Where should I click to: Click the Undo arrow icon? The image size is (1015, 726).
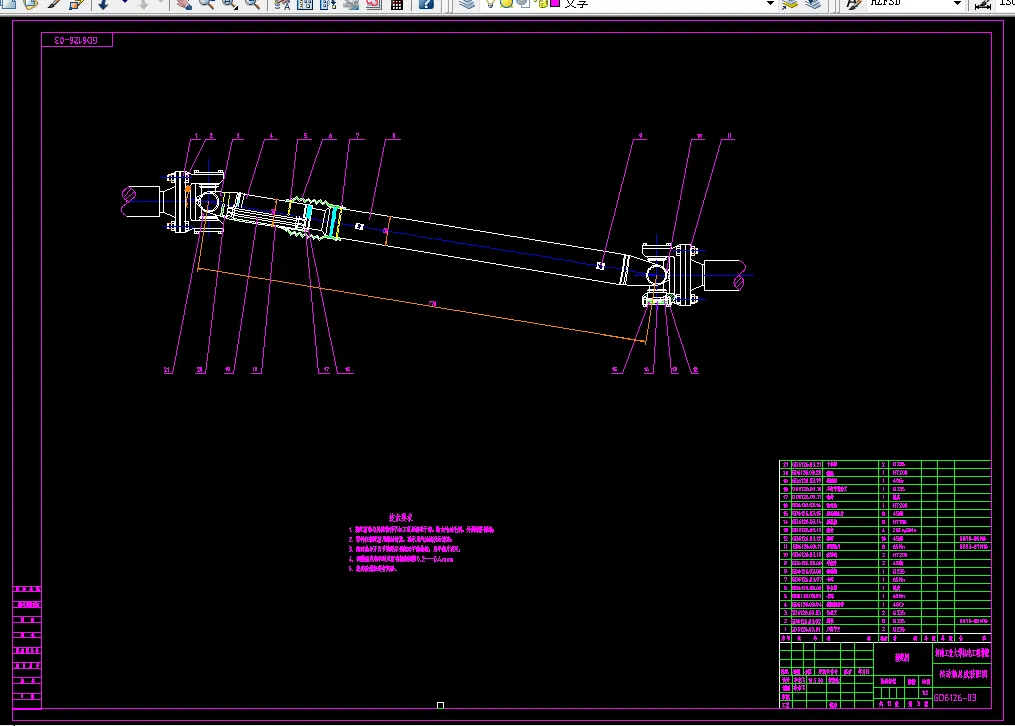click(103, 4)
